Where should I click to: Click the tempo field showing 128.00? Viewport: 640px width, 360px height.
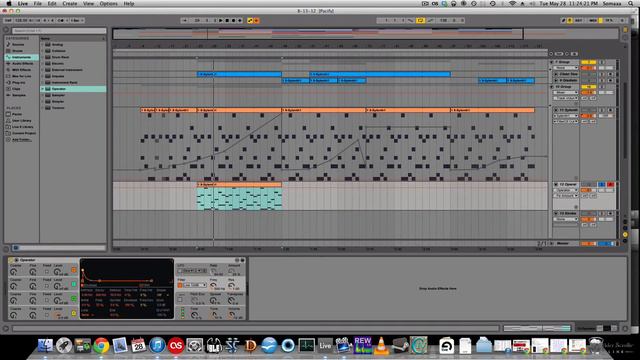click(20, 20)
